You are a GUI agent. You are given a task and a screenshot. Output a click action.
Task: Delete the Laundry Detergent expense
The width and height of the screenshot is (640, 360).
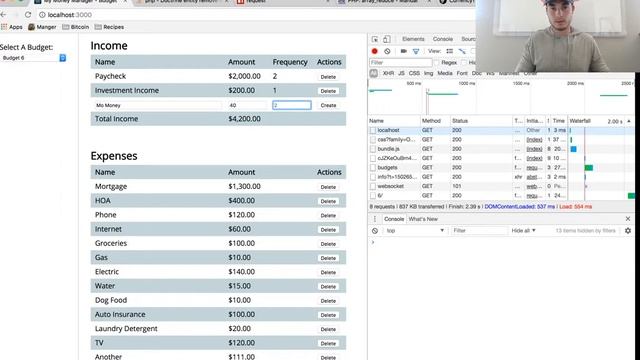pos(328,329)
